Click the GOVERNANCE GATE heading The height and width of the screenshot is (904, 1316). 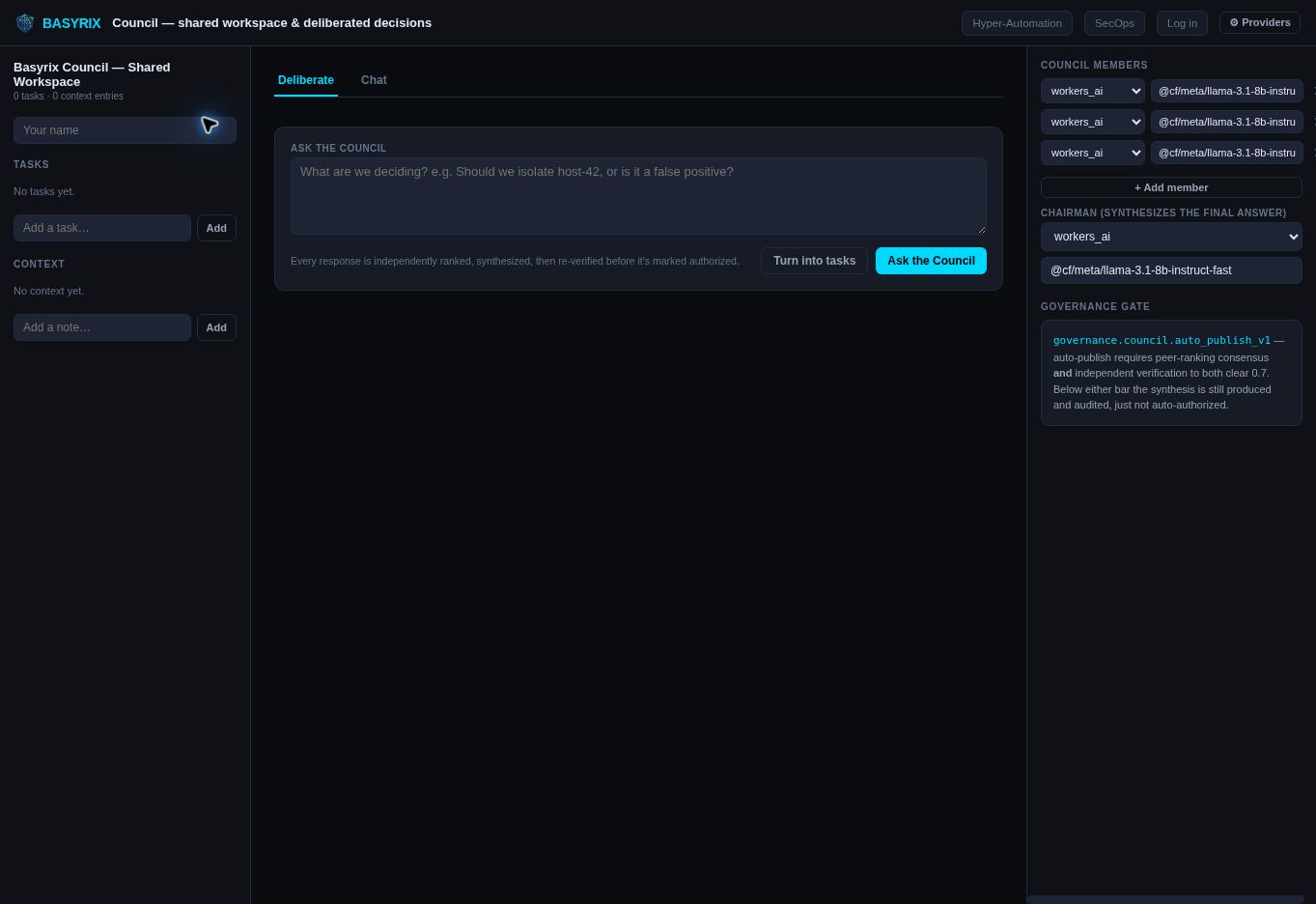tap(1095, 307)
